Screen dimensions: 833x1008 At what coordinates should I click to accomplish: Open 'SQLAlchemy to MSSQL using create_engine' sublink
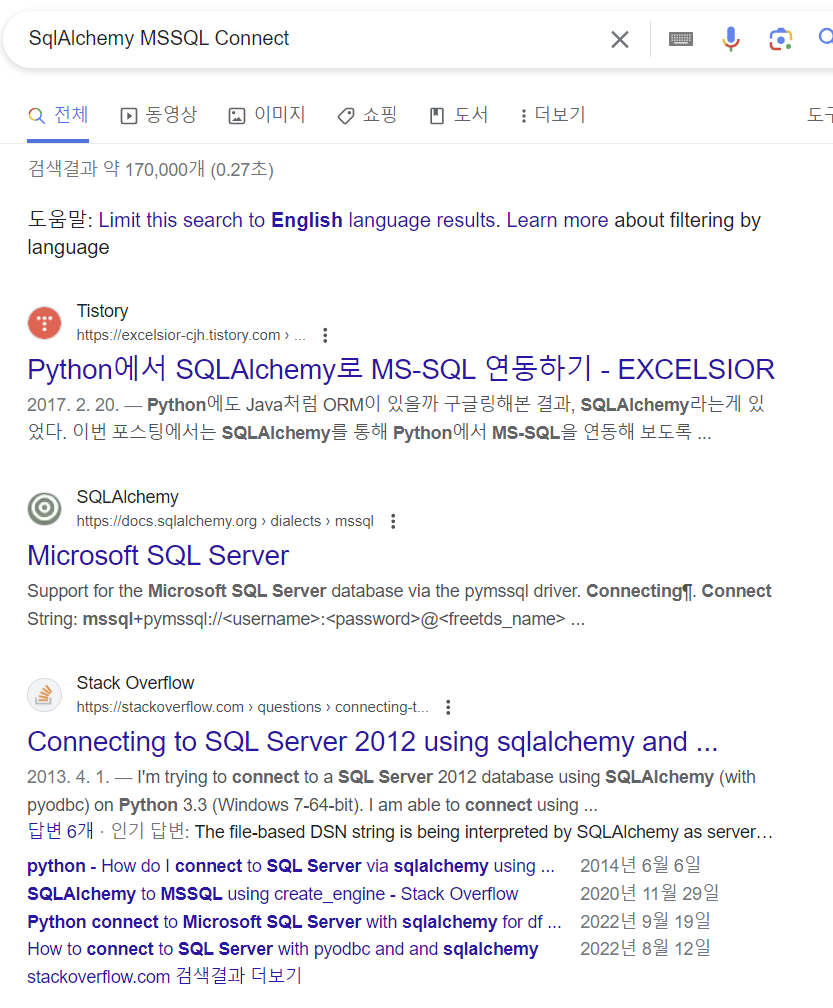coord(273,894)
